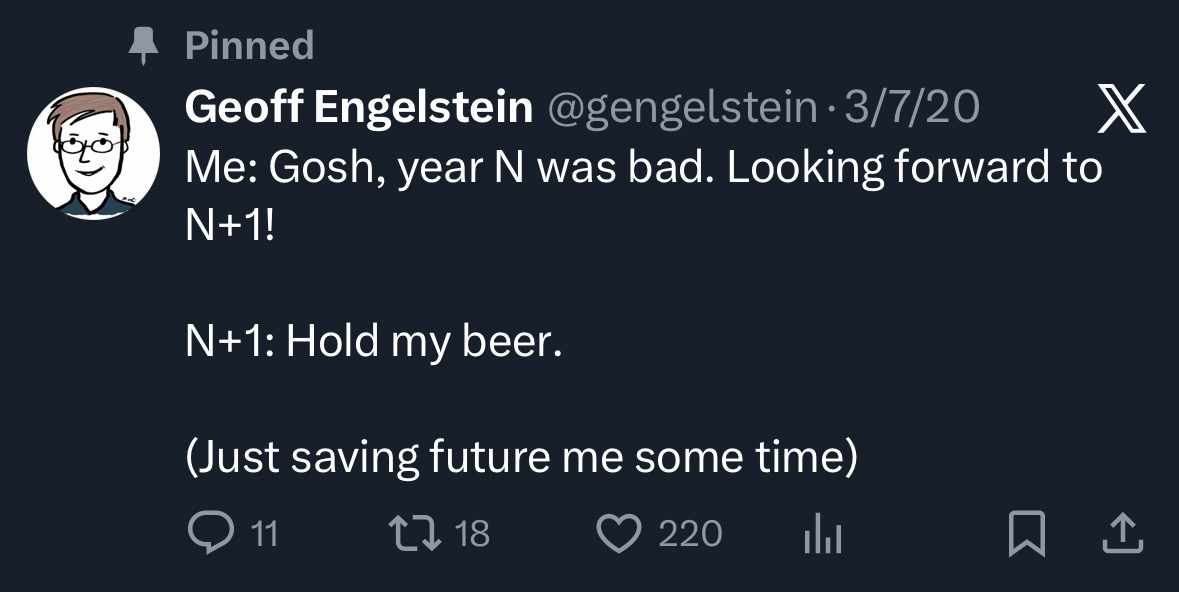
Task: Click the like count 220
Action: [690, 533]
